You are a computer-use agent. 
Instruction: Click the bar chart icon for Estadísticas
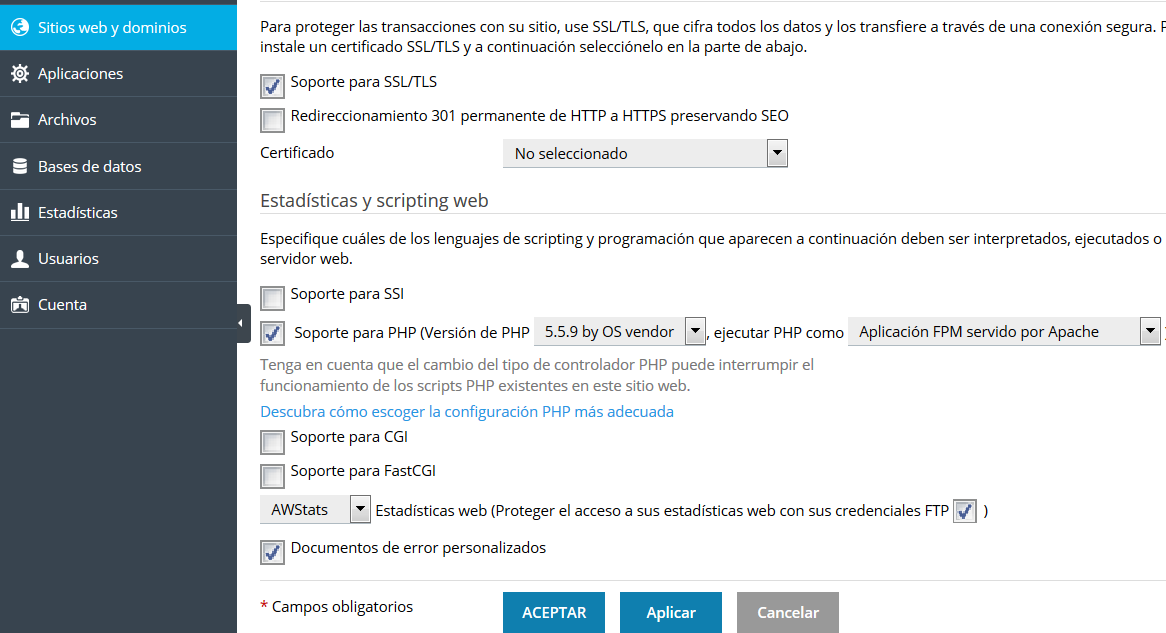pos(19,212)
